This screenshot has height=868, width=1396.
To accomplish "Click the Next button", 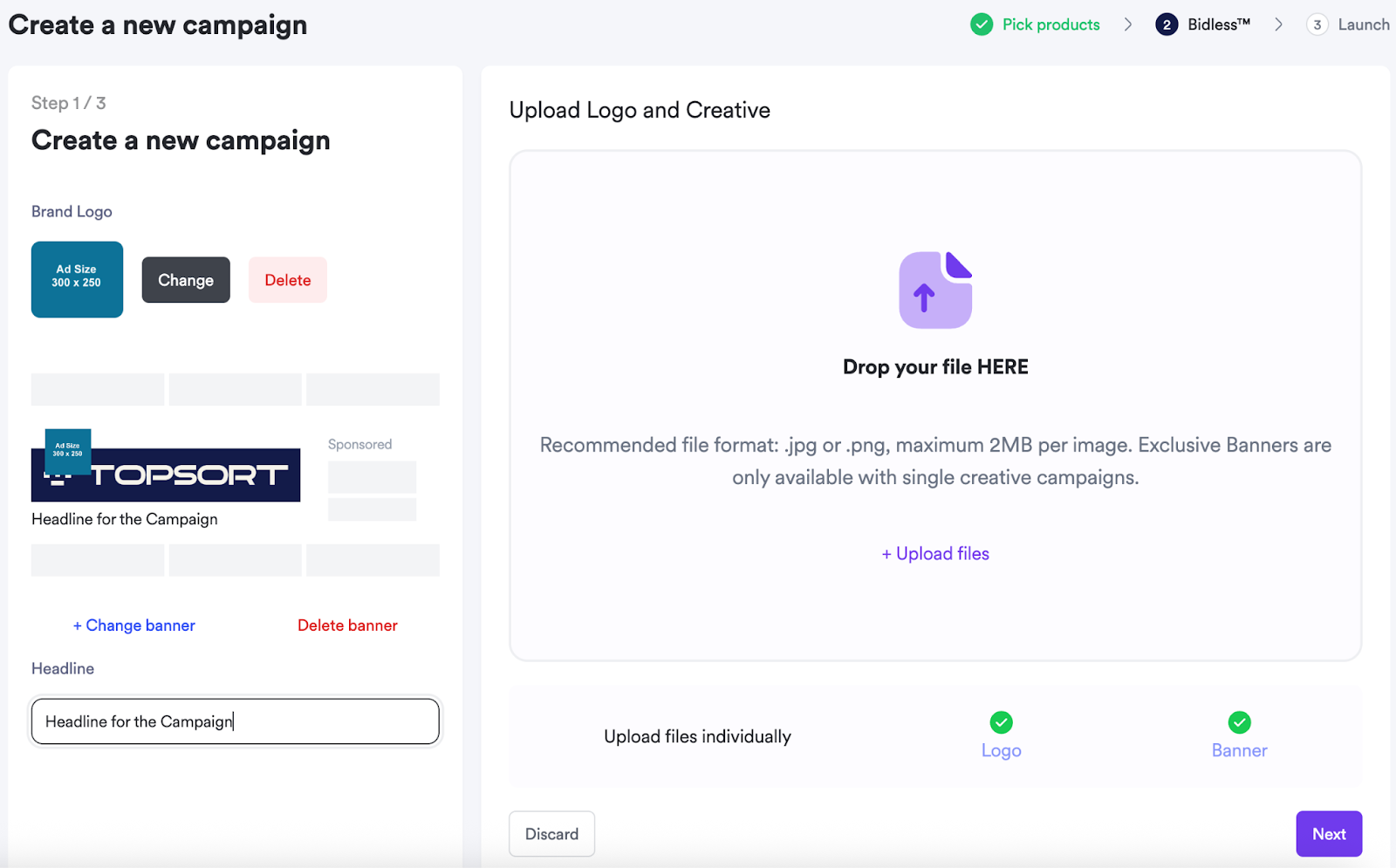I will point(1329,834).
